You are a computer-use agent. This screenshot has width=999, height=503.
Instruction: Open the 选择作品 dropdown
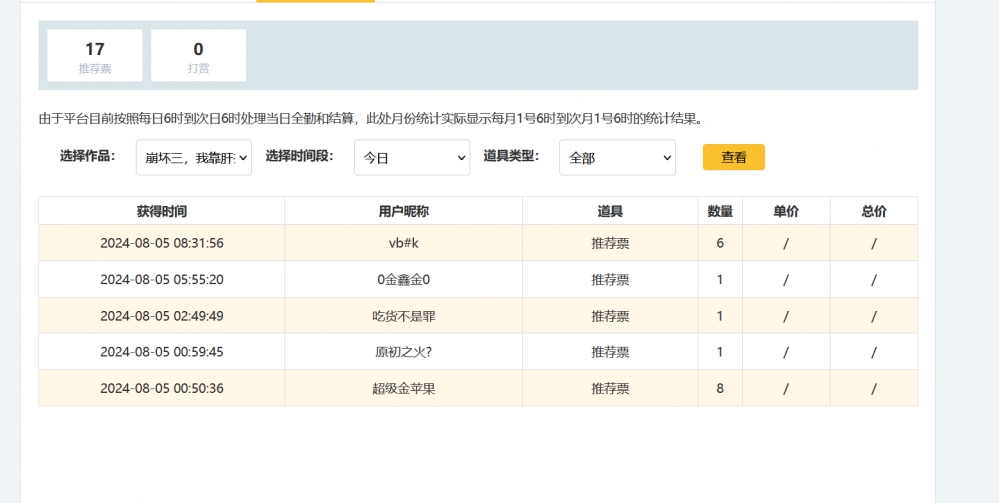pos(195,157)
